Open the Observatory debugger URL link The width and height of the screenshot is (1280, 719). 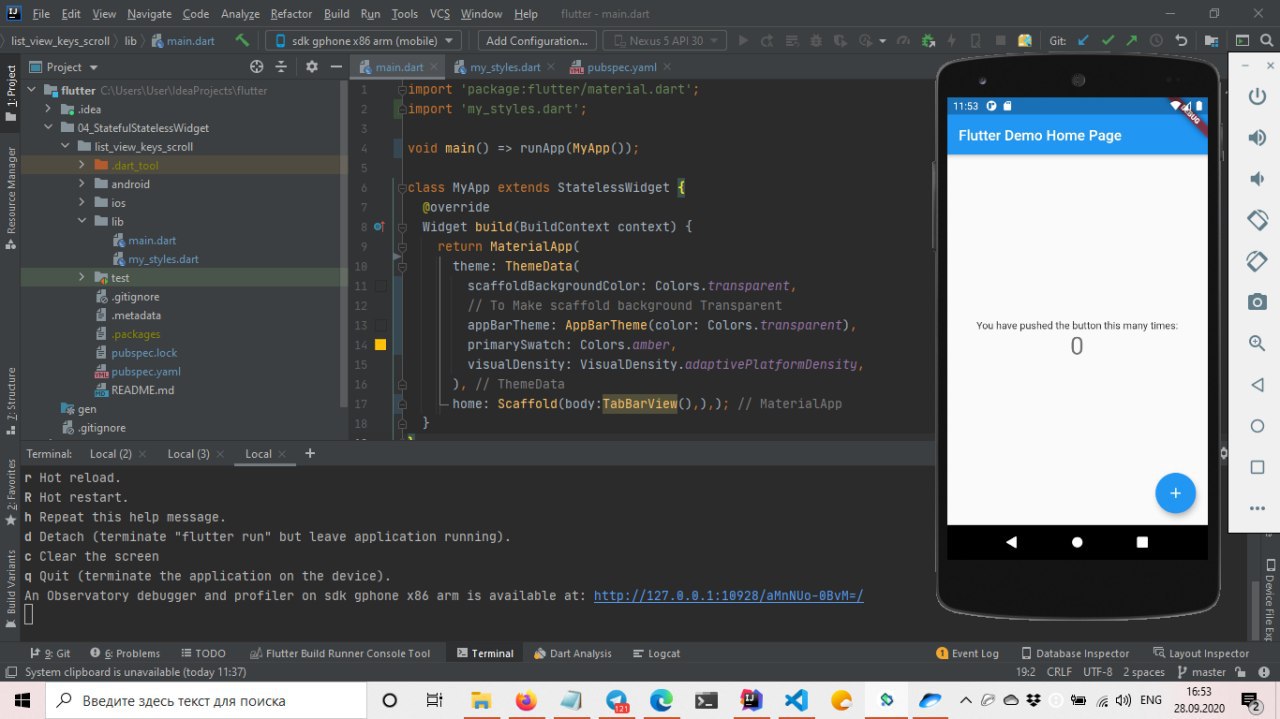click(x=728, y=595)
